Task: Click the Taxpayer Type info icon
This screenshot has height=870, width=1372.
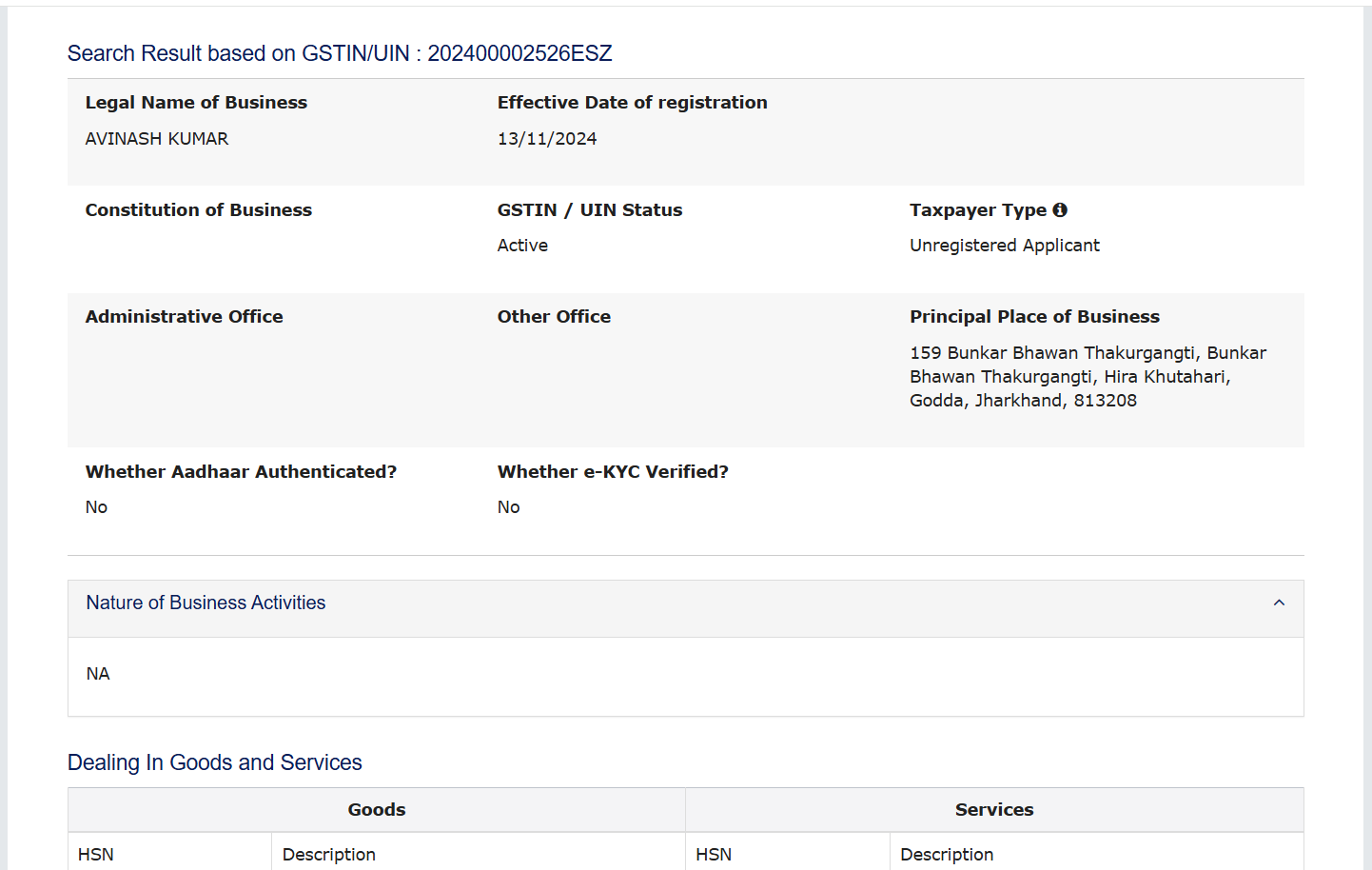Action: [x=1060, y=209]
